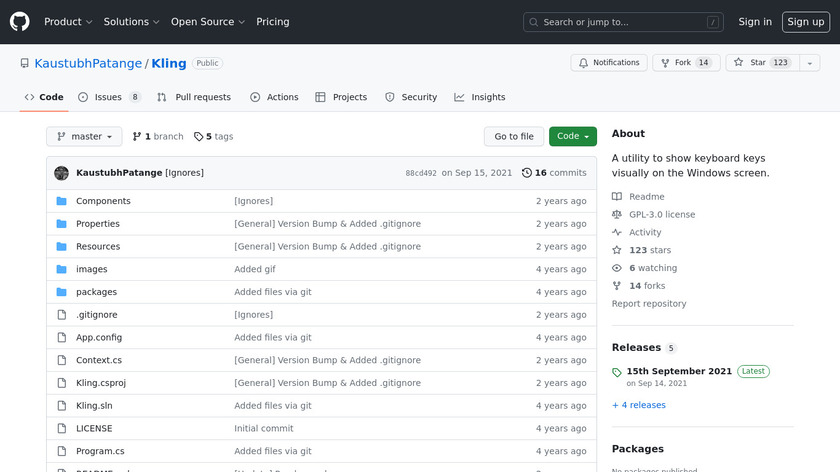The image size is (840, 472).
Task: Open the Pull requests tab
Action: [x=194, y=97]
